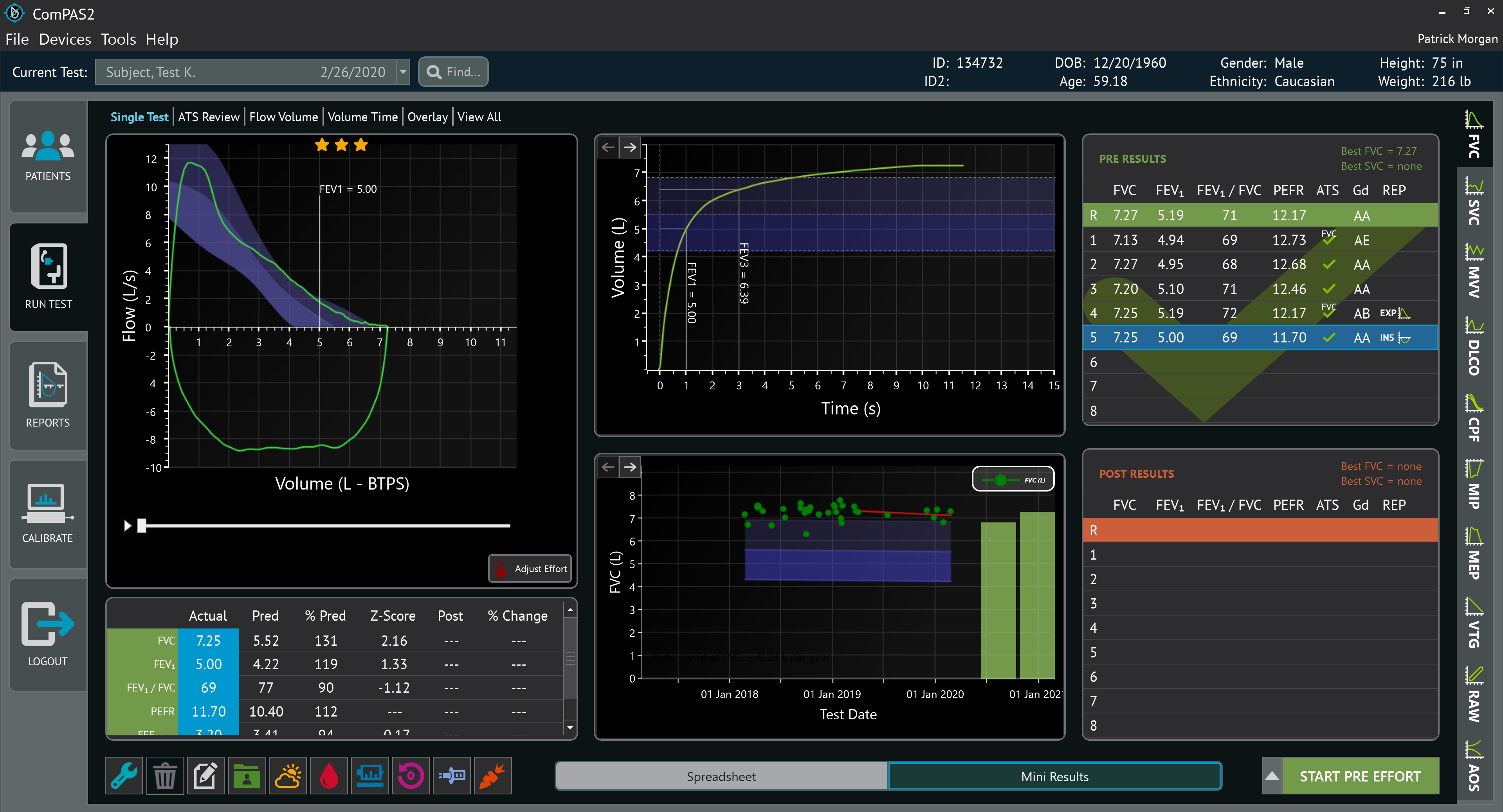Viewport: 1503px width, 812px height.
Task: Select the RAW test type
Action: pos(1474,694)
